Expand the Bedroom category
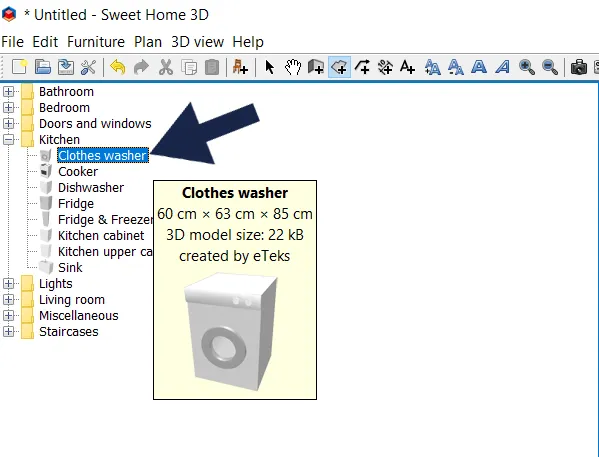 click(8, 108)
